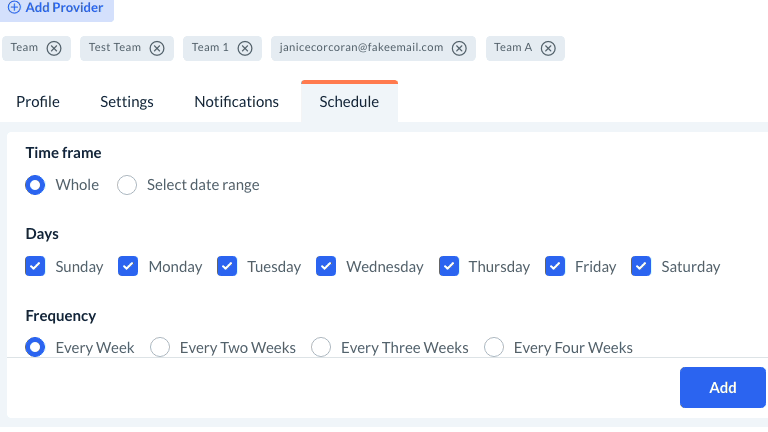The image size is (768, 432).
Task: Remove the Team 1 chip
Action: (x=245, y=48)
